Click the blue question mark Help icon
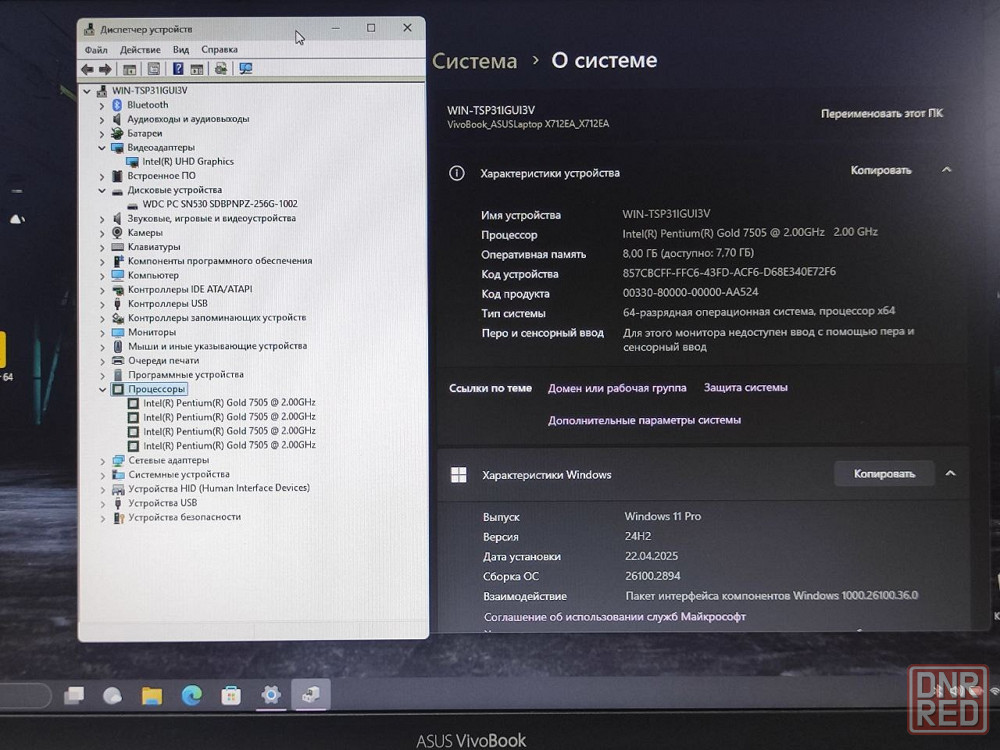The image size is (1000, 750). pos(179,69)
